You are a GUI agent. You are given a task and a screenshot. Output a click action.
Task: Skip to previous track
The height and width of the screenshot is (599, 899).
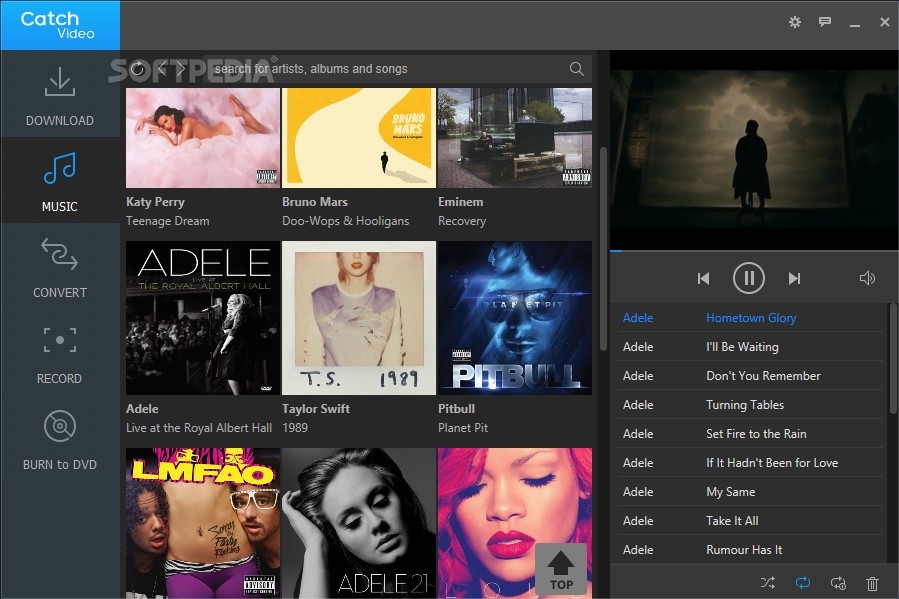(703, 278)
